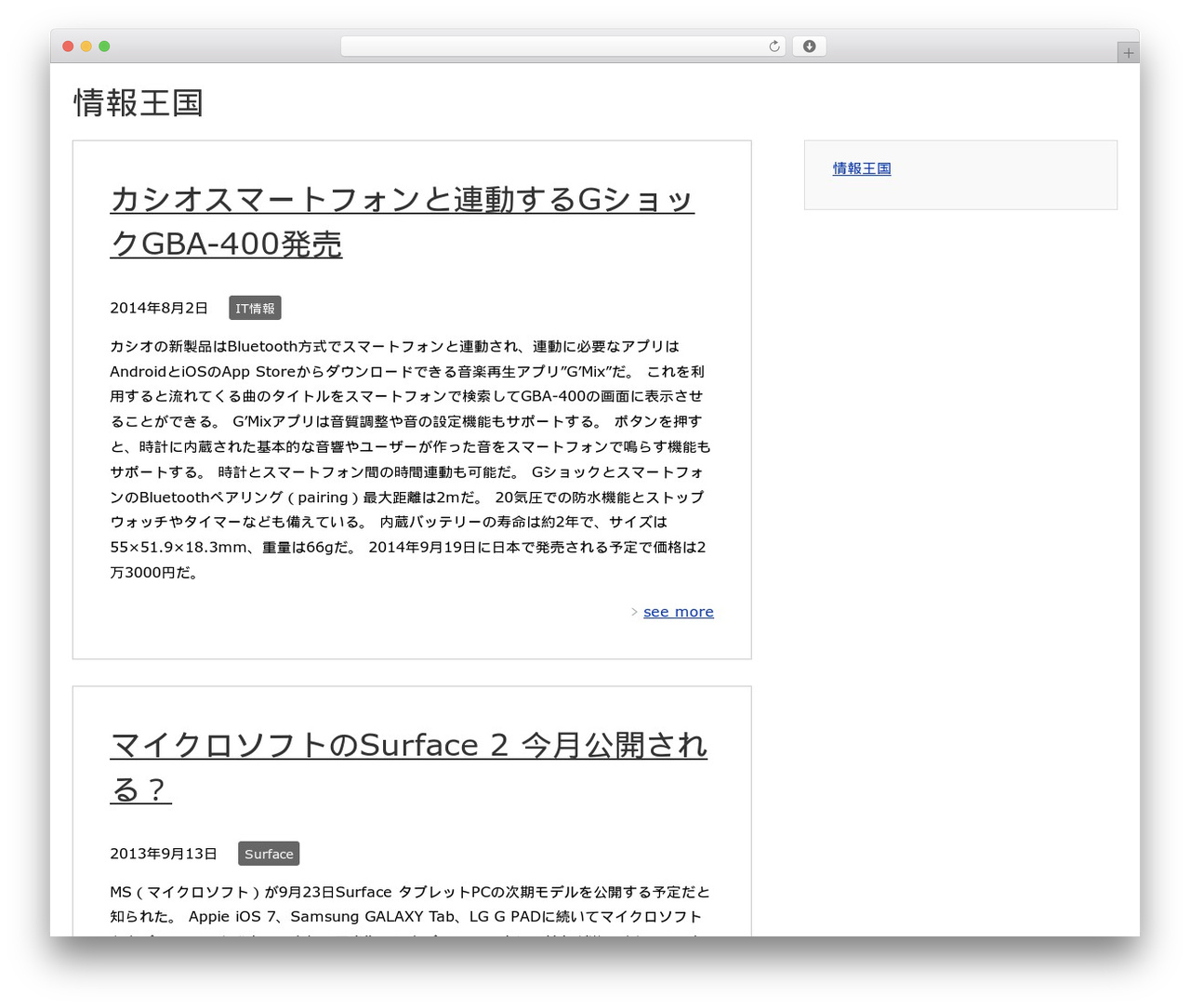Select the IT情報 category tag
1190x1008 pixels.
click(x=255, y=309)
